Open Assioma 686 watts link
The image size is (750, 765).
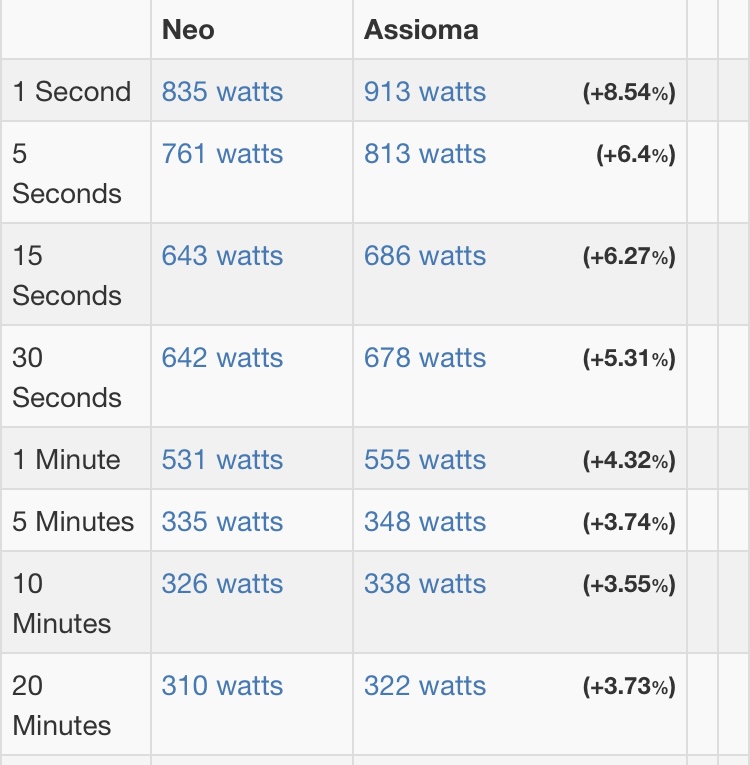pos(425,256)
